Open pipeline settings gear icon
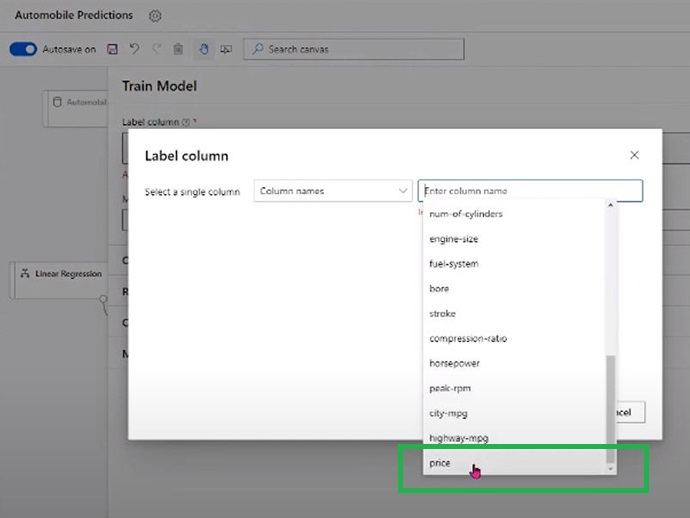Screen dimensions: 690x518 pos(155,16)
